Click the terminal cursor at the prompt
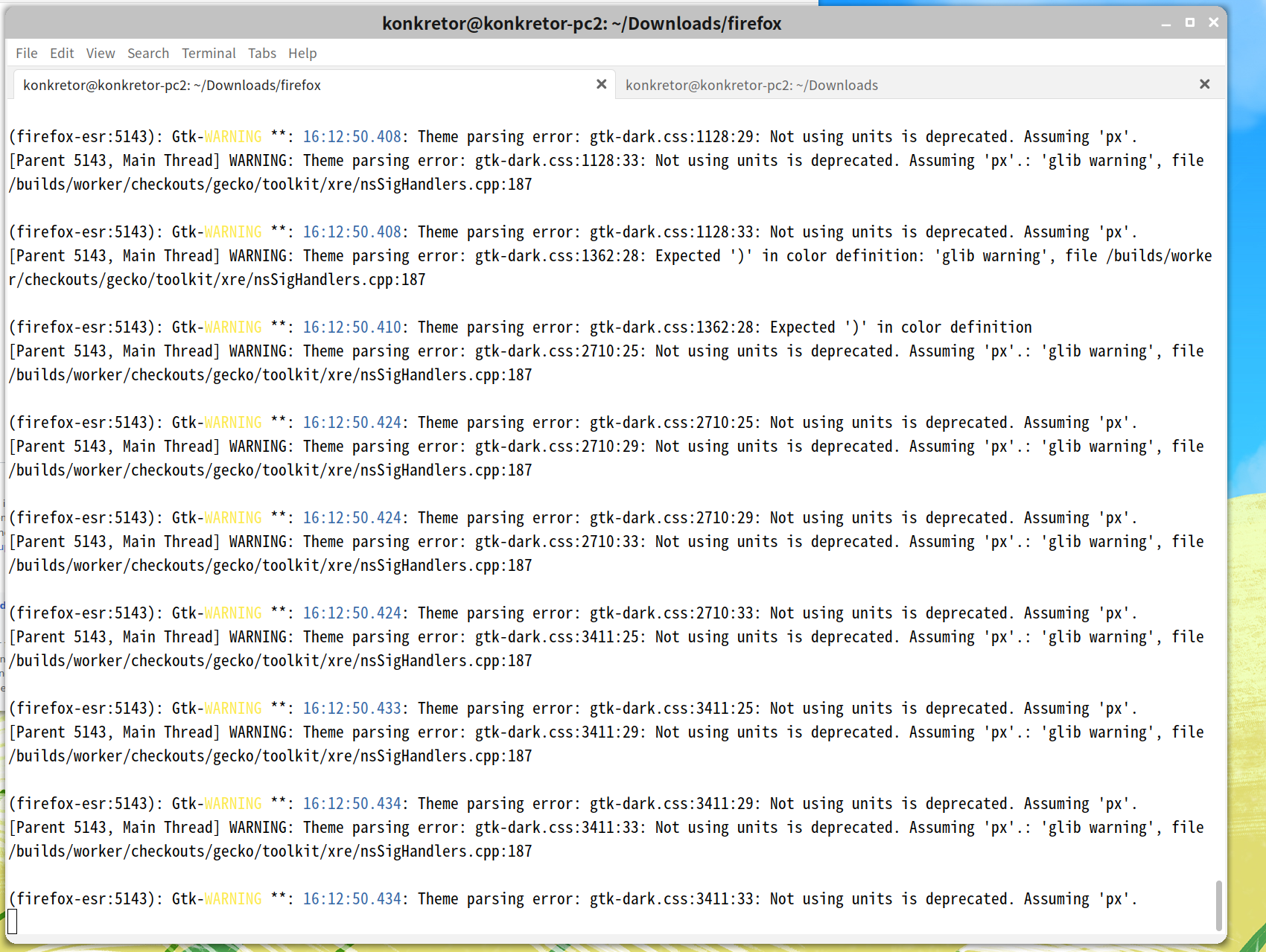 [13, 921]
